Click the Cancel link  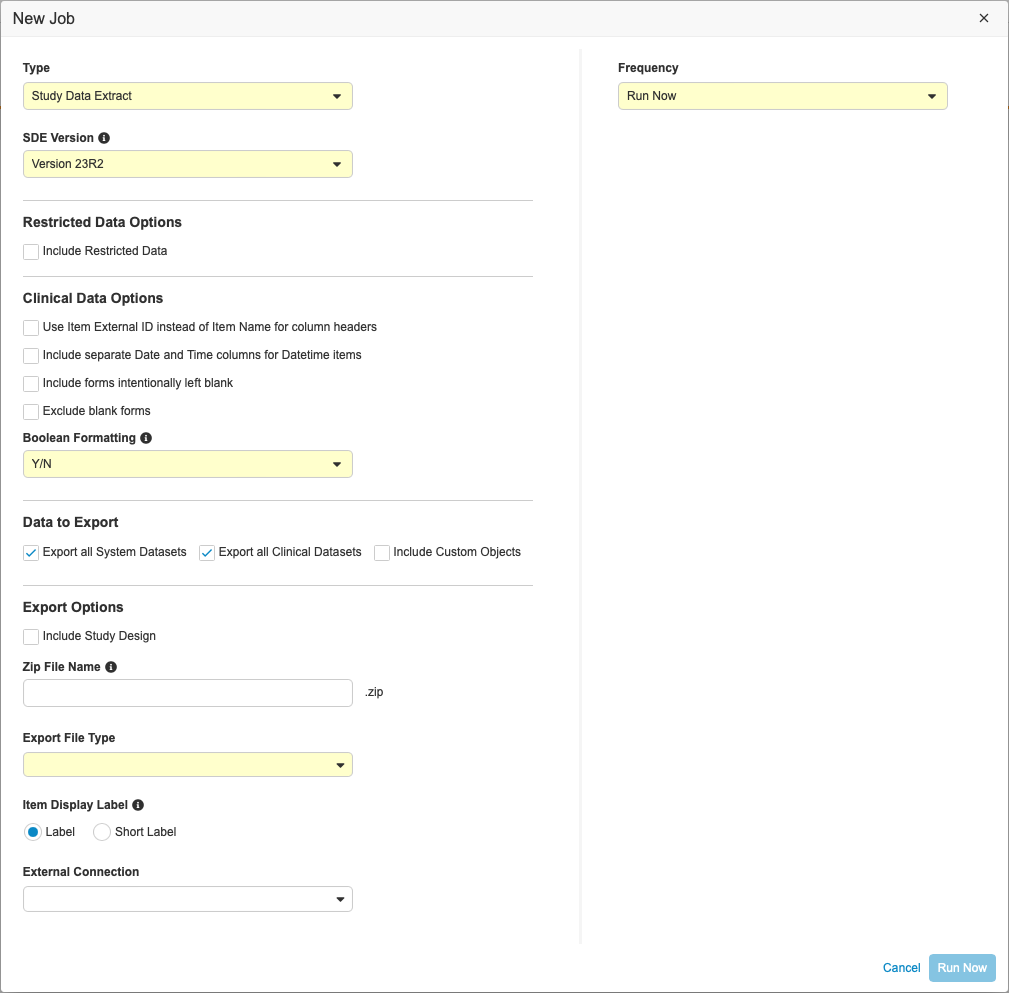tap(901, 968)
